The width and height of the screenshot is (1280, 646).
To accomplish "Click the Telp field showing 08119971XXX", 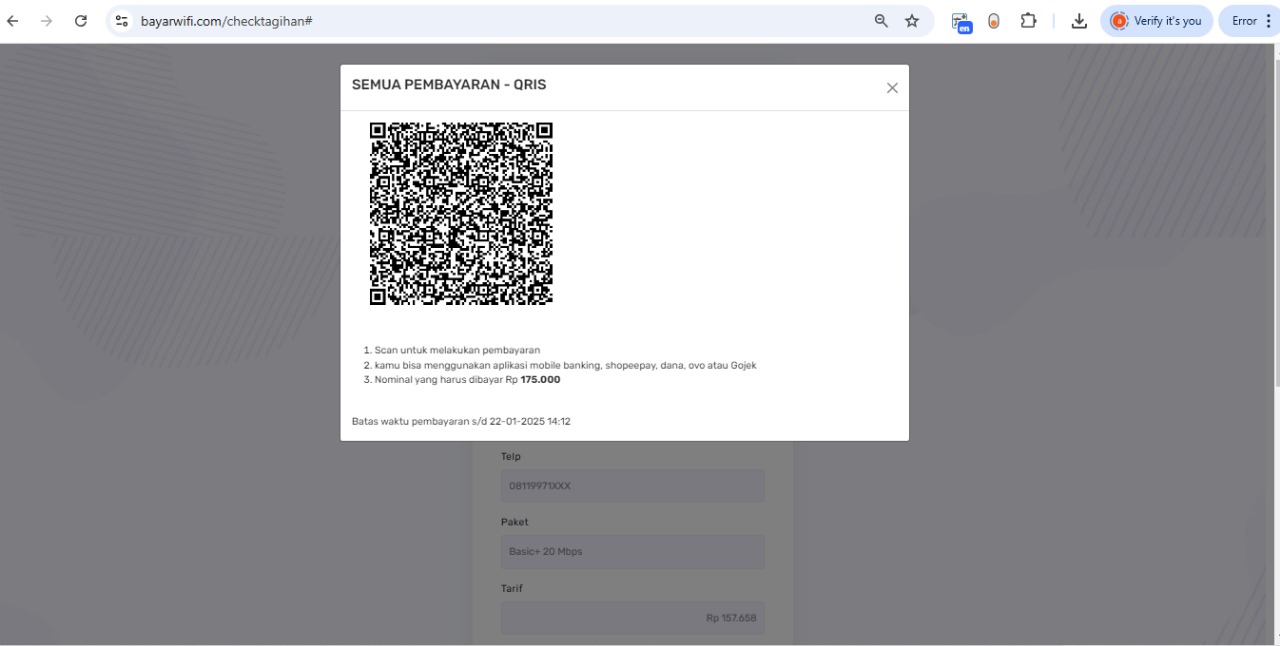I will click(x=633, y=486).
